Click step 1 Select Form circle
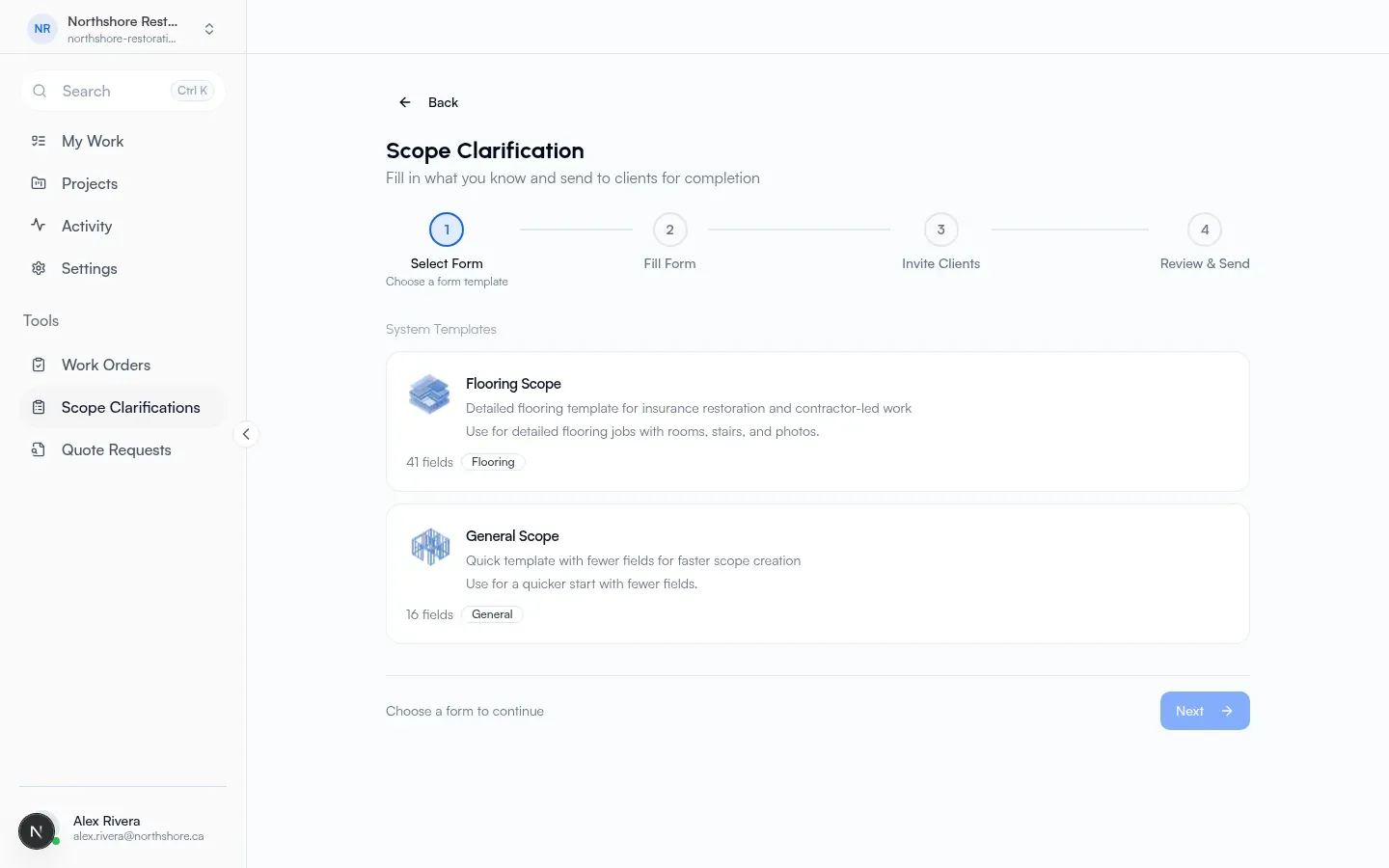1389x868 pixels. pyautogui.click(x=447, y=230)
